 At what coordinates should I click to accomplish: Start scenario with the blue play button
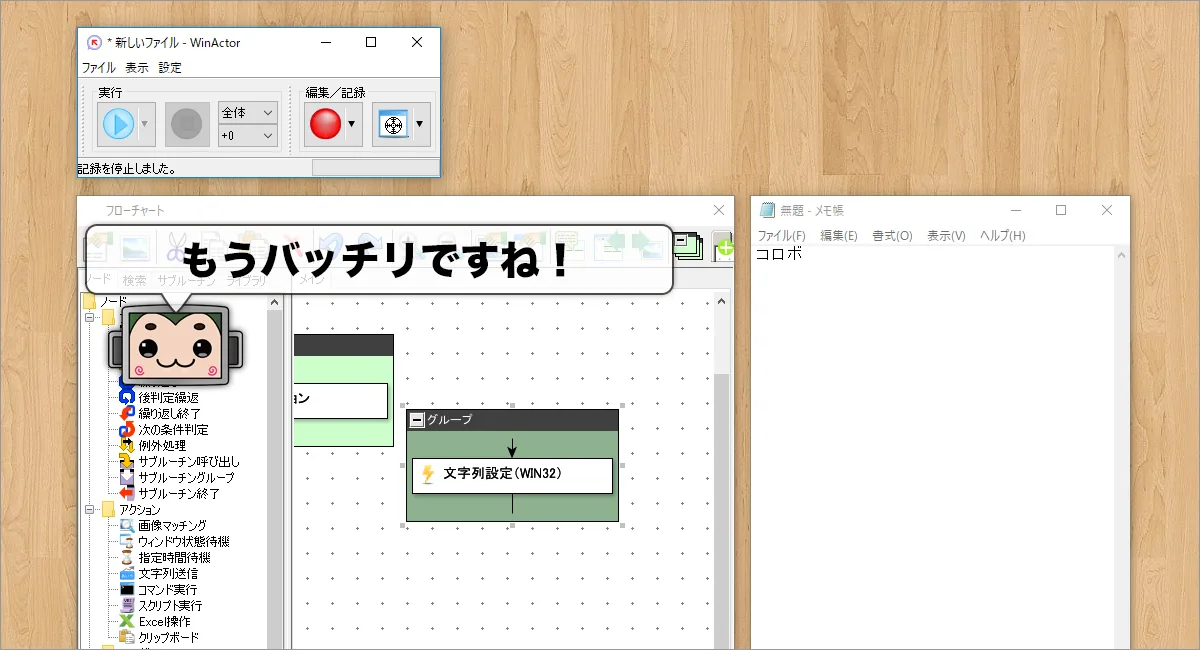[118, 124]
